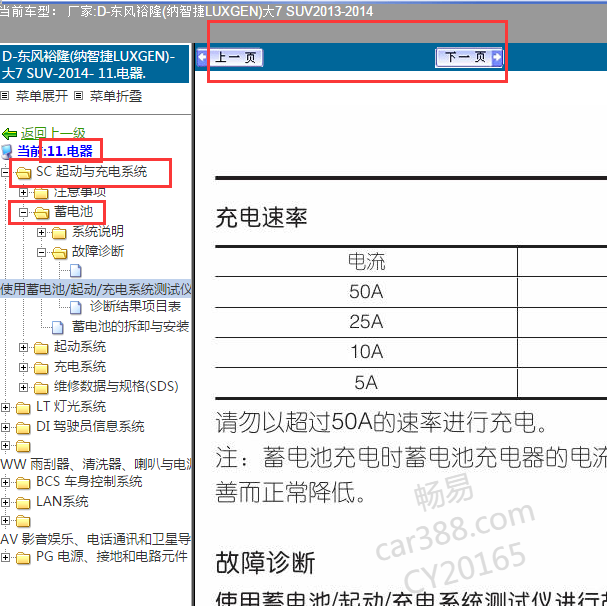Select 充电系统 tree item
The height and width of the screenshot is (606, 607).
pos(80,366)
